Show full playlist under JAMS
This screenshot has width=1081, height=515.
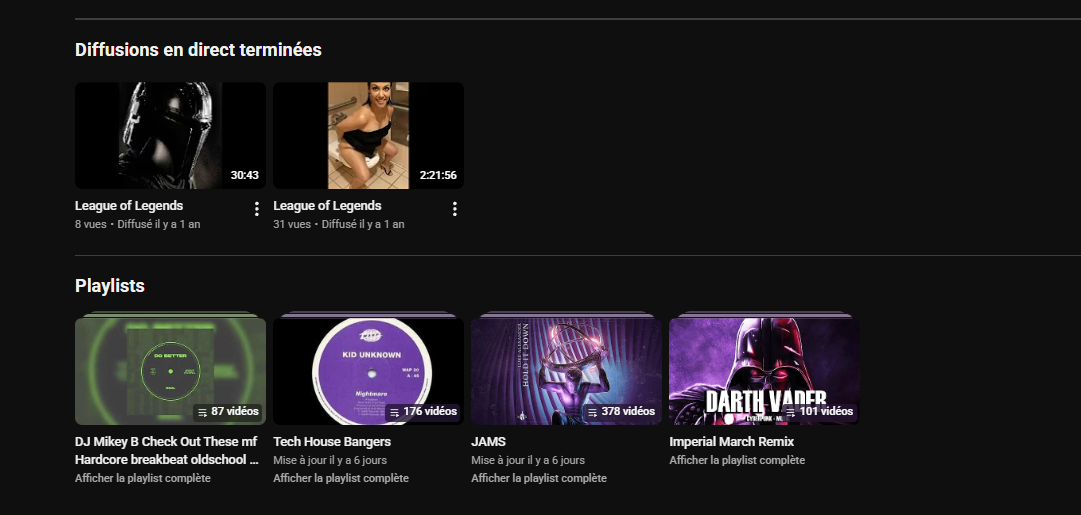click(x=539, y=478)
